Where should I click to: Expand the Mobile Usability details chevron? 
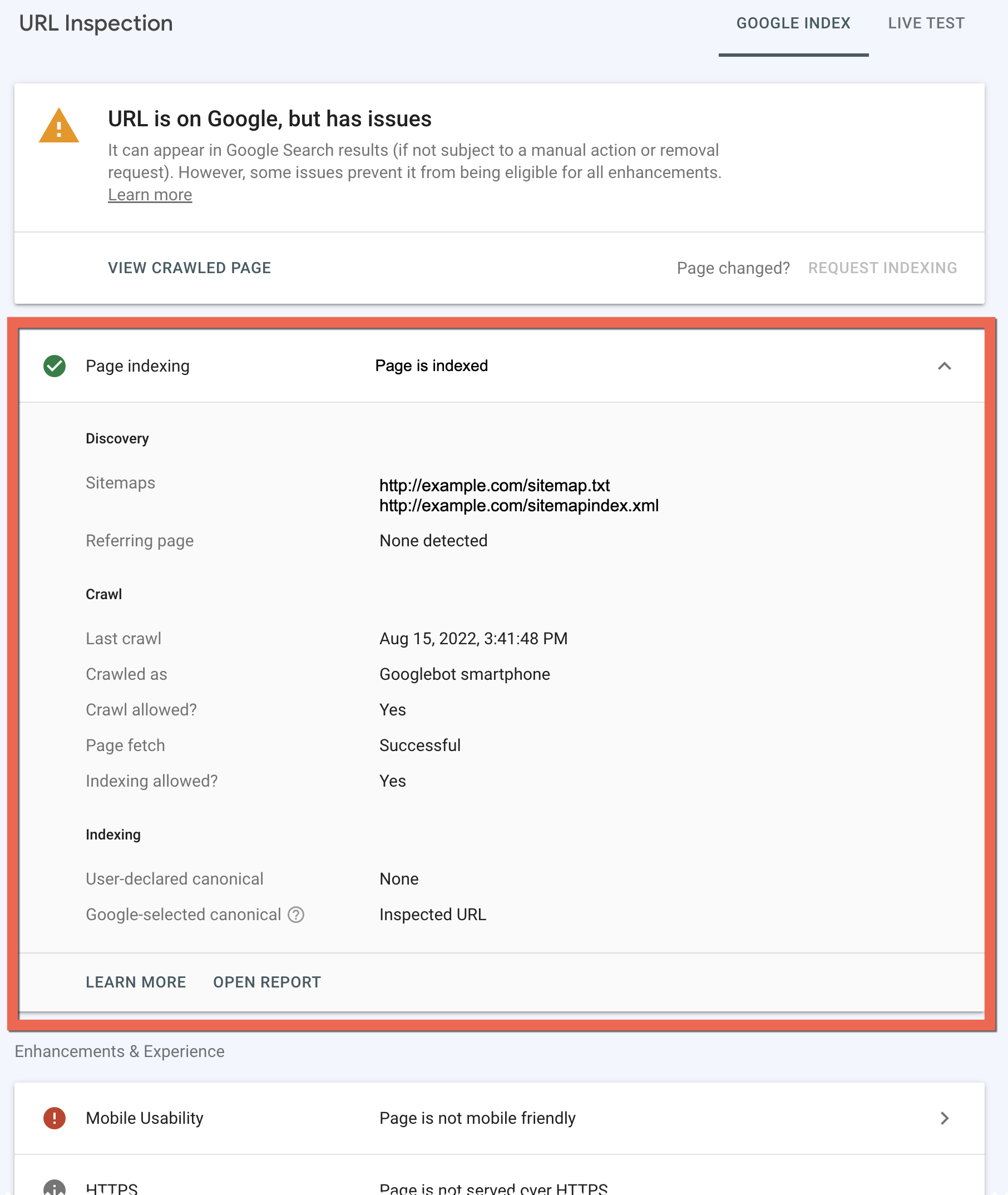point(944,1118)
